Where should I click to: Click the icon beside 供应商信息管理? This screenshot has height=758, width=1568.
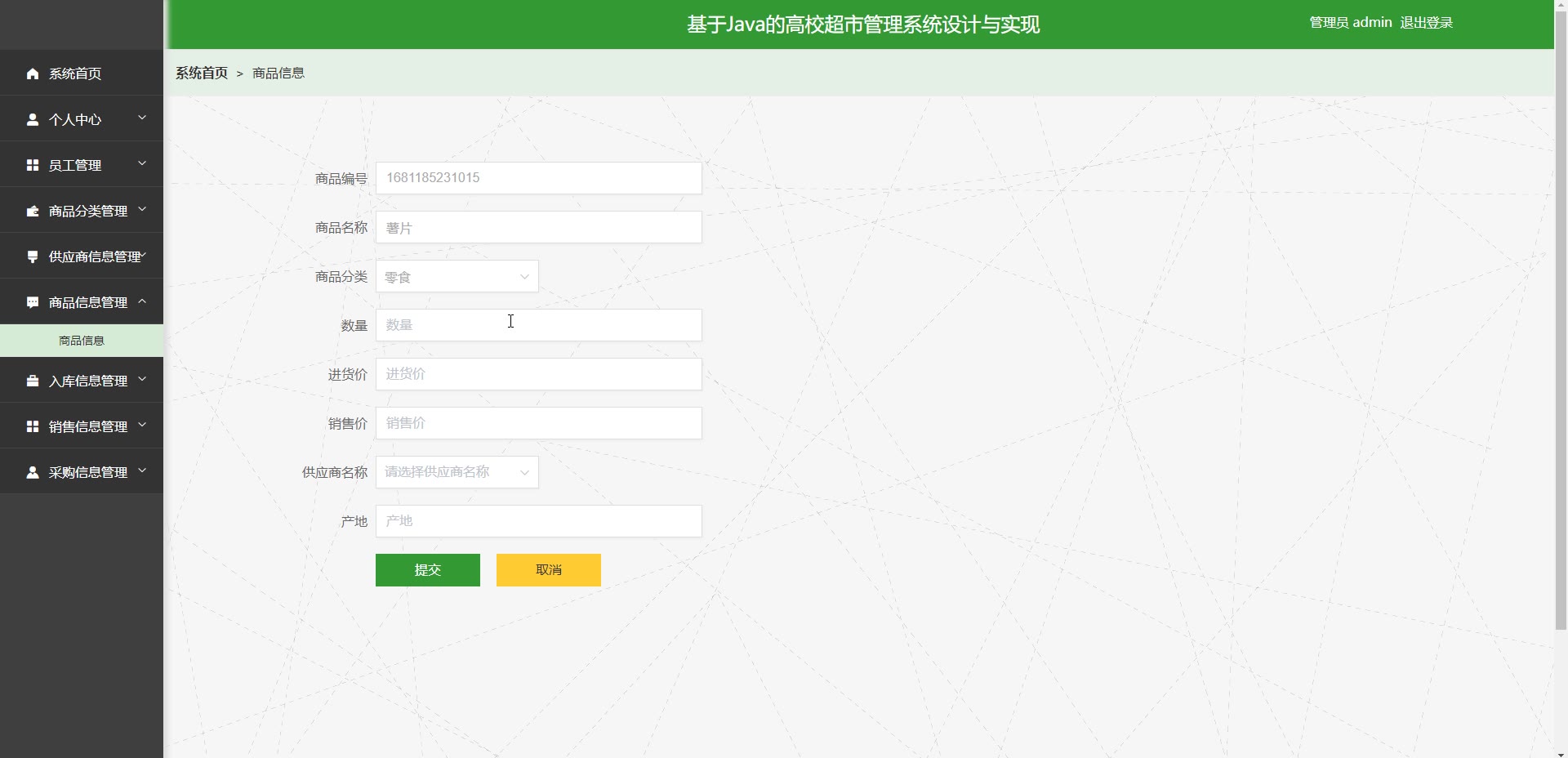coord(33,256)
